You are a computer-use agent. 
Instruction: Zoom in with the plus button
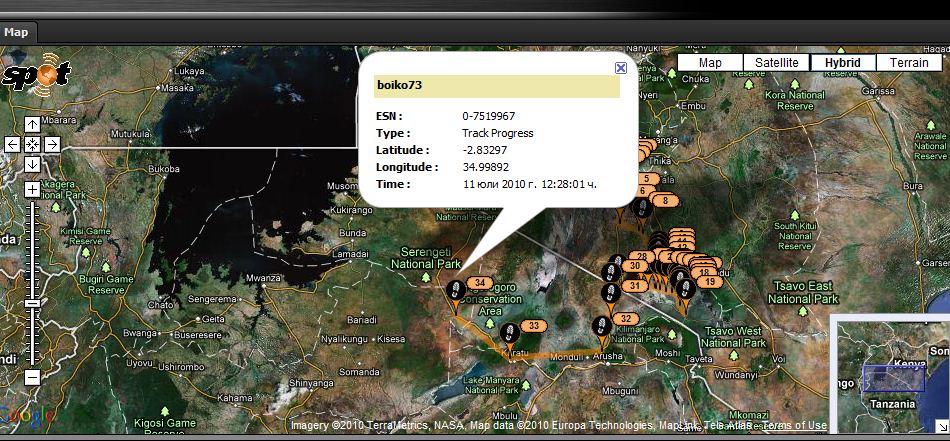[x=32, y=189]
